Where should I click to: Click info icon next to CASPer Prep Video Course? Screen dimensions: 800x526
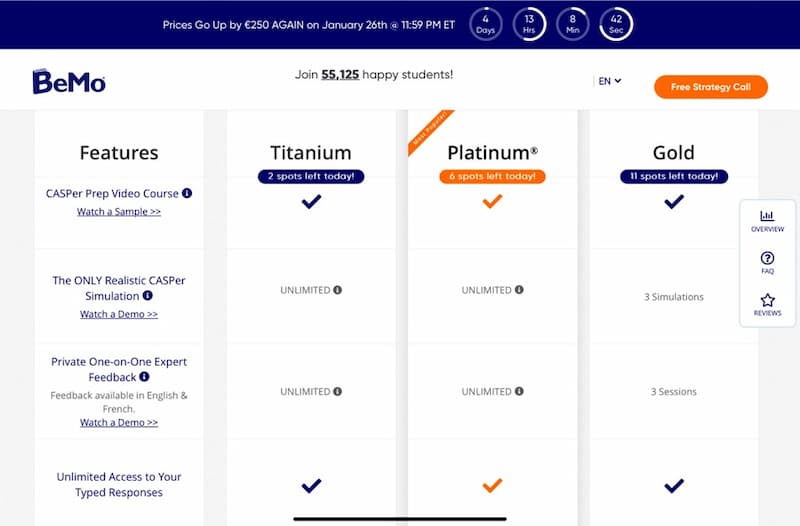187,193
